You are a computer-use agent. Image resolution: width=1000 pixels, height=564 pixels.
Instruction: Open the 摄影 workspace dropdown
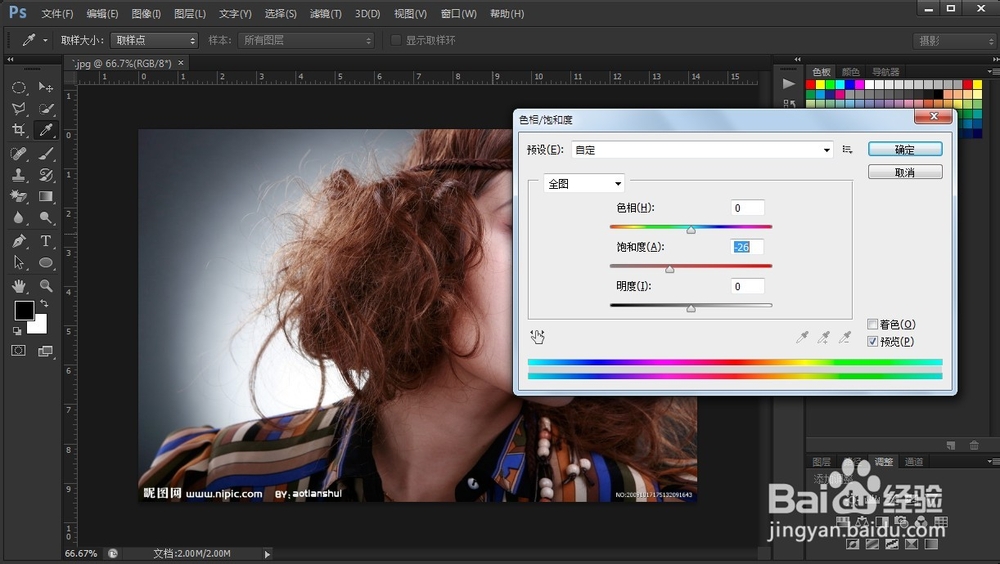click(955, 41)
